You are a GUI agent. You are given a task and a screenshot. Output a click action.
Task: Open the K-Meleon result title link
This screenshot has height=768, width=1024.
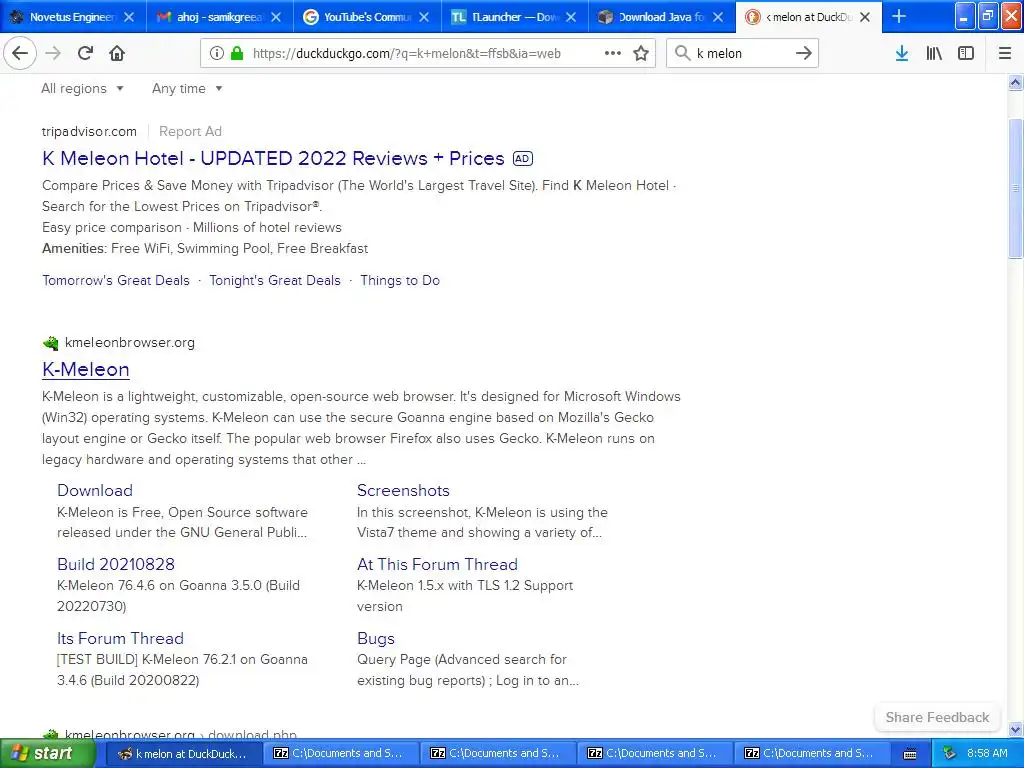[x=86, y=369]
